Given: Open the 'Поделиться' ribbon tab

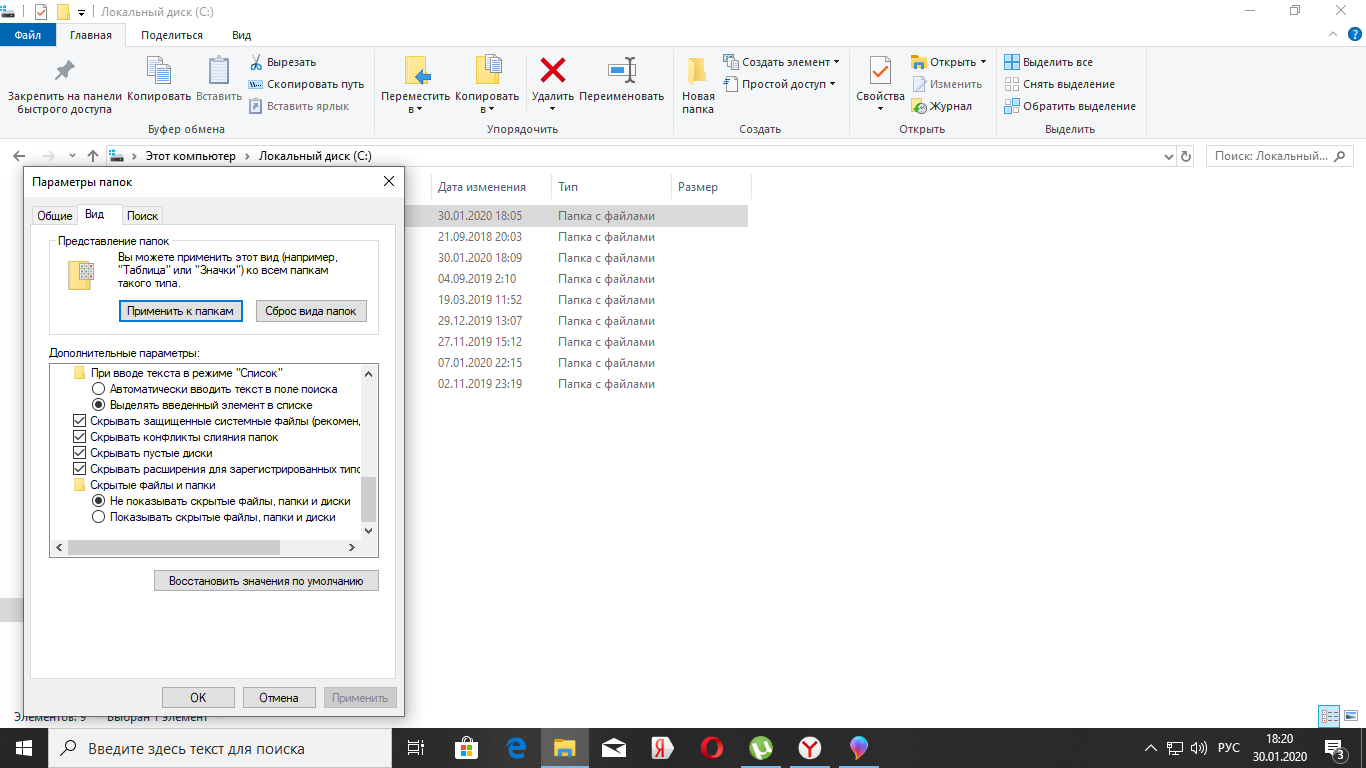Looking at the screenshot, I should coord(171,35).
